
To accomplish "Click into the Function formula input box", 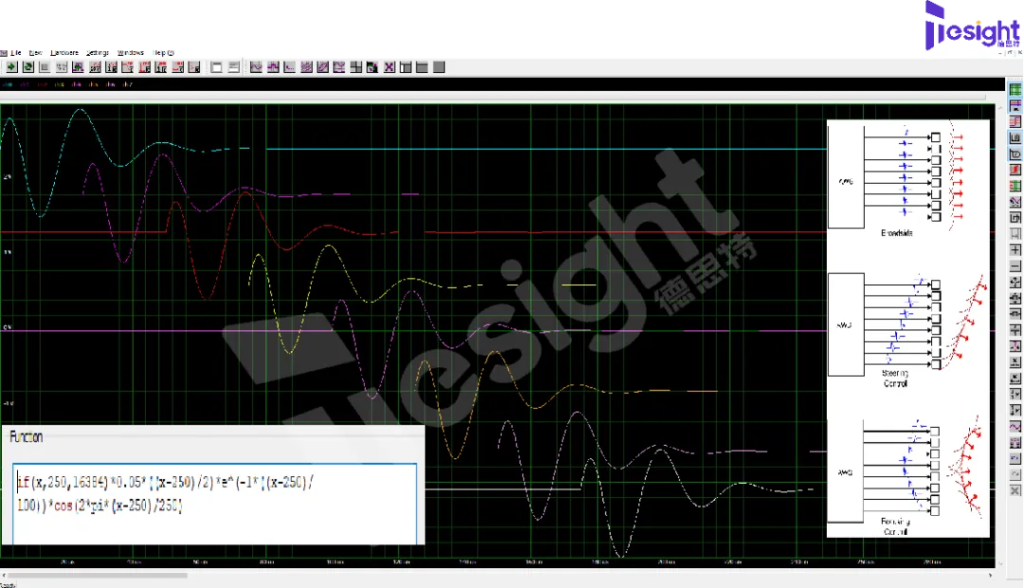I will click(214, 503).
